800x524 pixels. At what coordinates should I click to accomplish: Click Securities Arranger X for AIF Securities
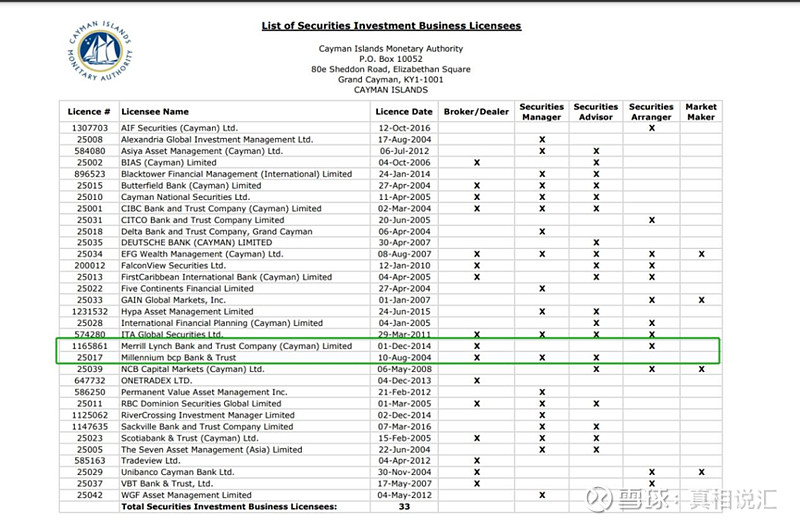[x=652, y=128]
